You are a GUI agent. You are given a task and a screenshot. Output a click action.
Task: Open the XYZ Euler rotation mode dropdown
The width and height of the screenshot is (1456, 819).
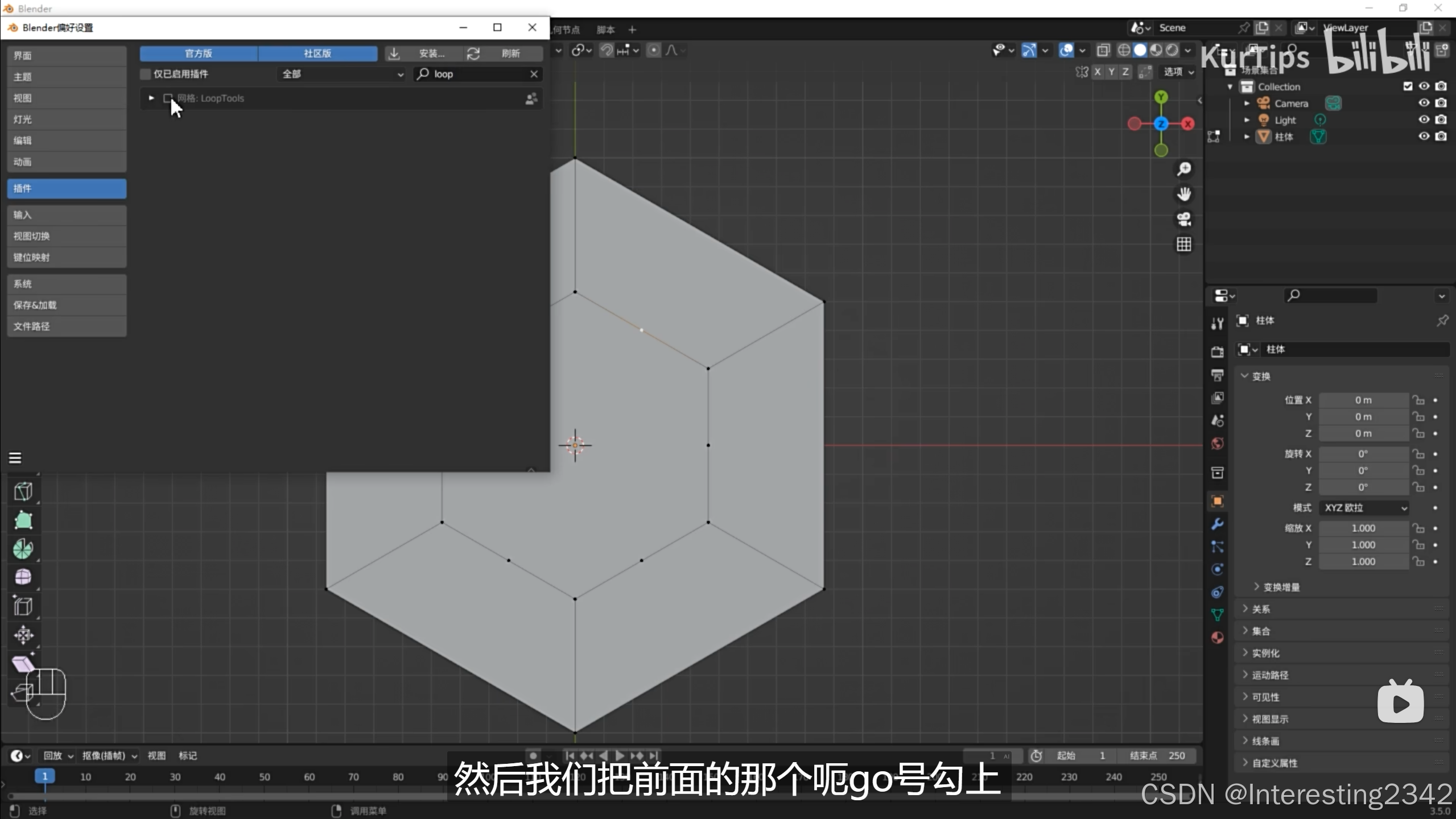[1365, 507]
